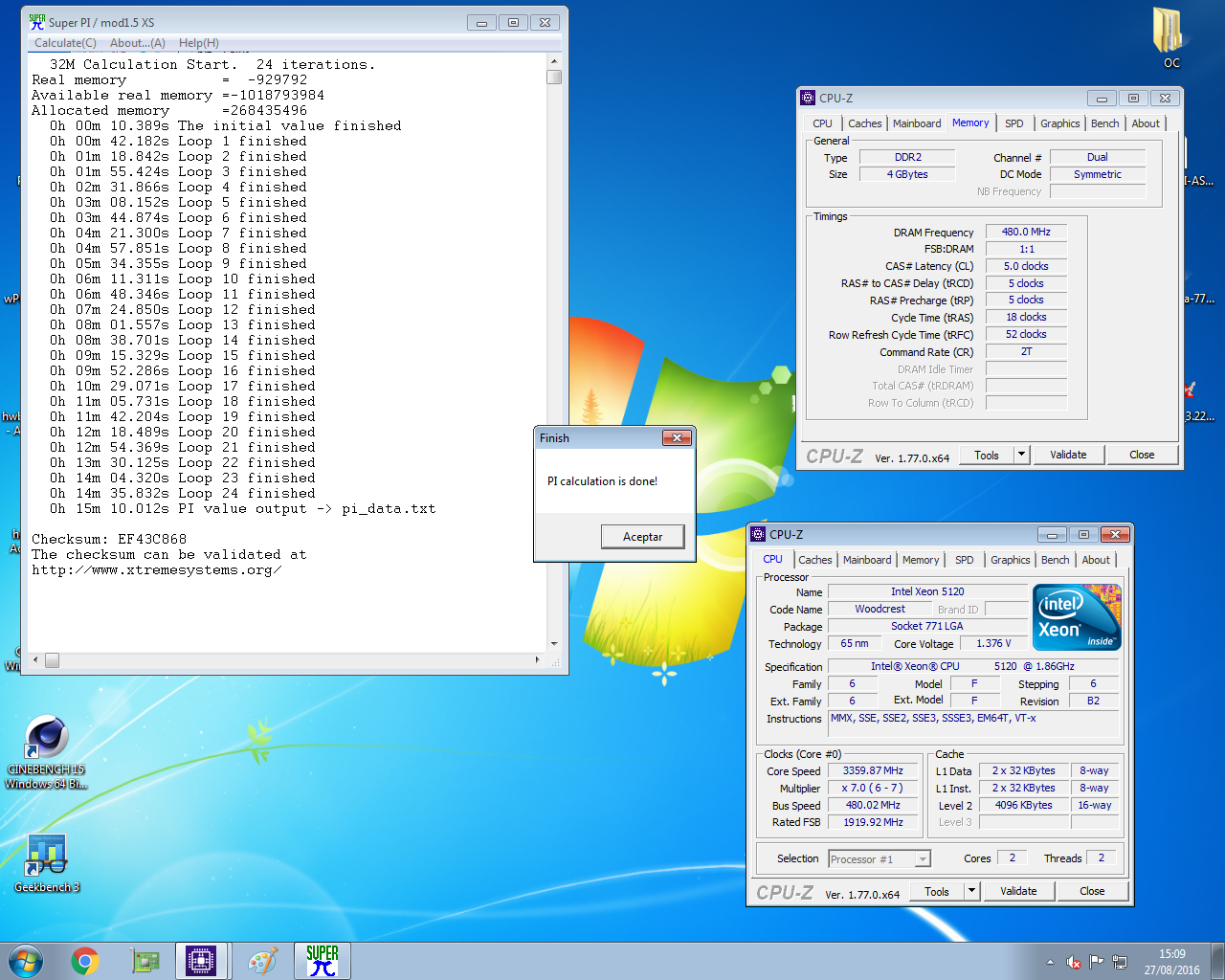This screenshot has width=1225, height=980.
Task: Click the muted volume tray icon
Action: [x=1074, y=962]
